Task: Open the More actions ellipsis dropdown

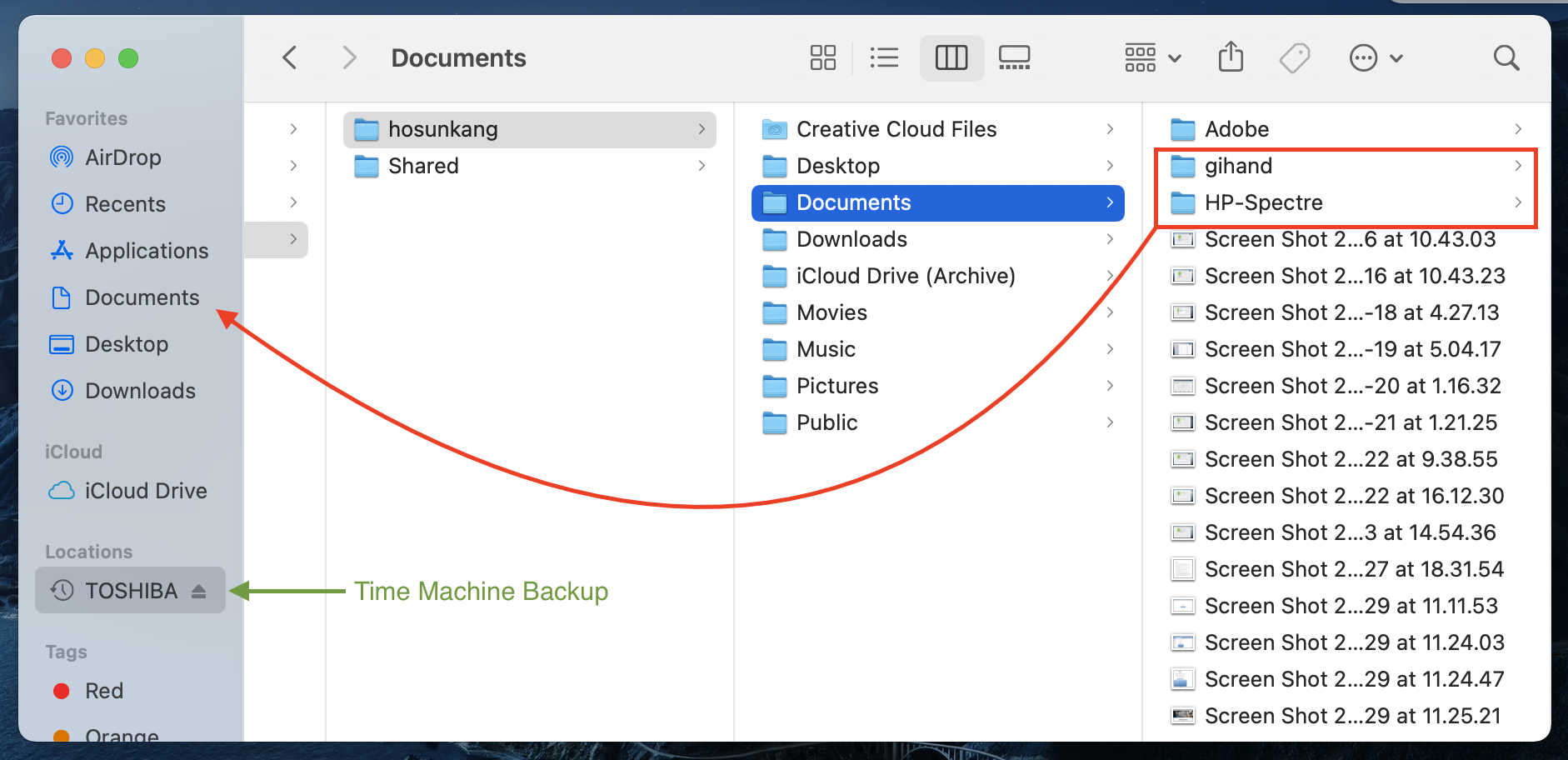Action: (1375, 57)
